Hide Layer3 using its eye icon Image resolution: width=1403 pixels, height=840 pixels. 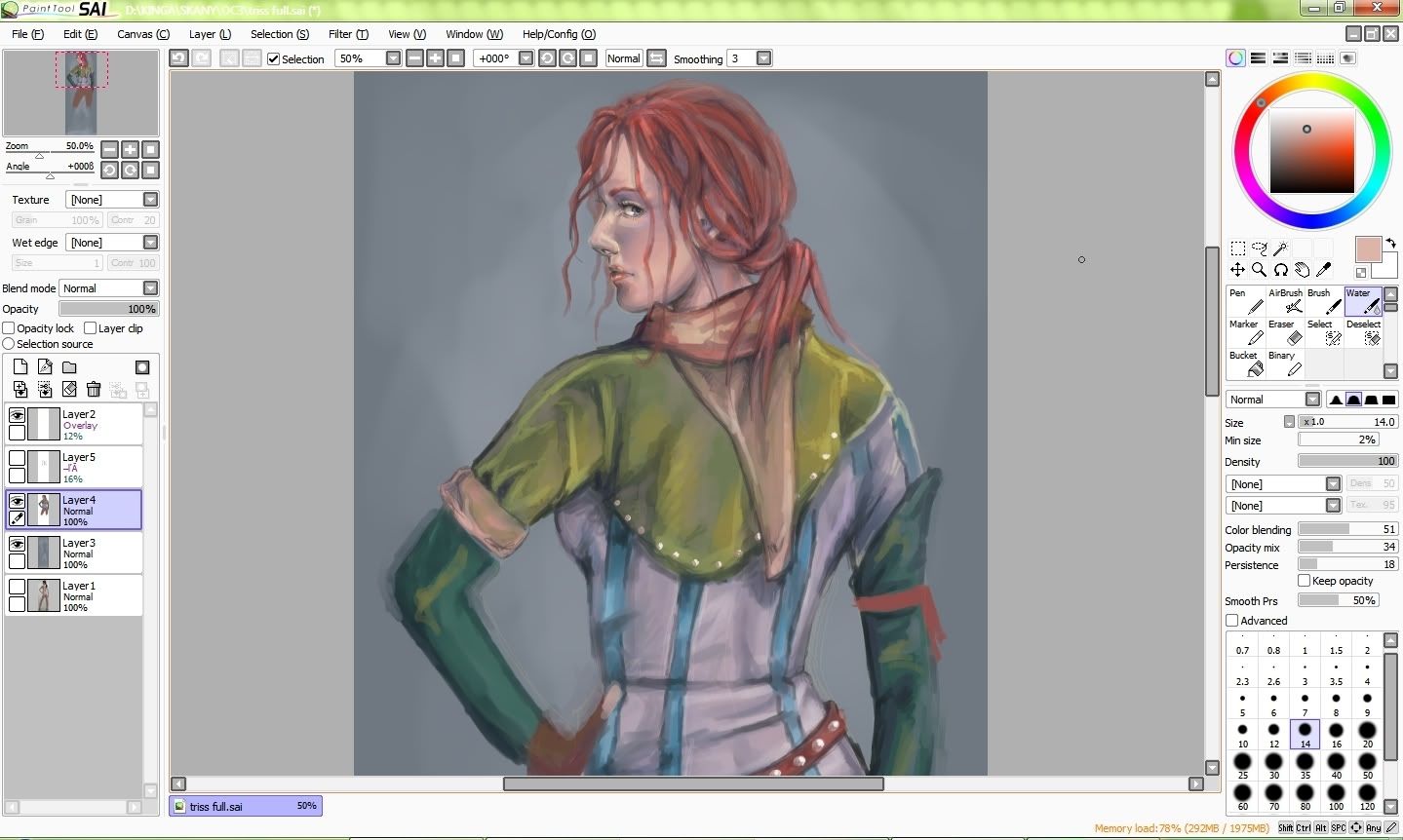17,544
